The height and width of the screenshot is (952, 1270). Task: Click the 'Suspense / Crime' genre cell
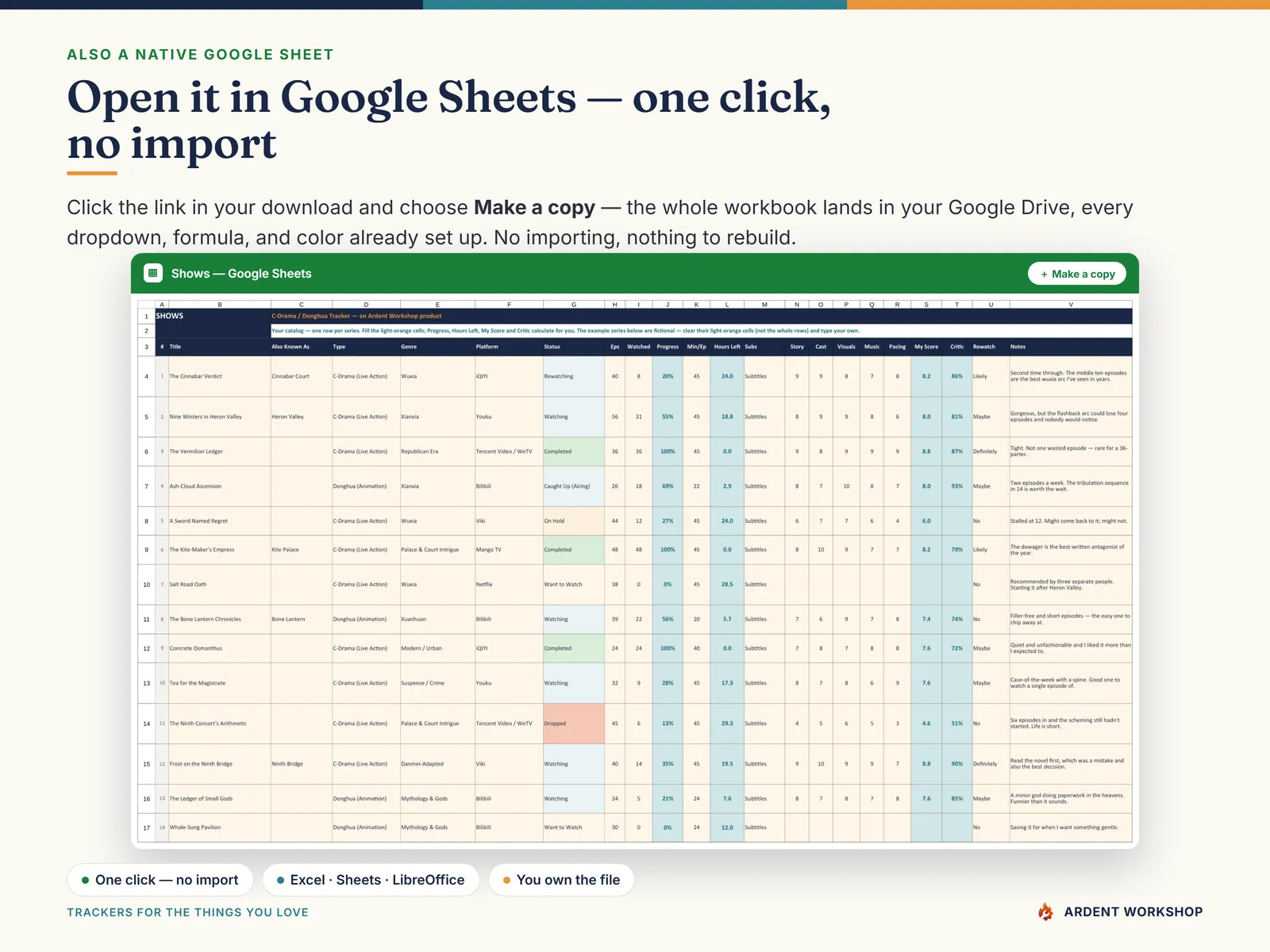pos(437,683)
